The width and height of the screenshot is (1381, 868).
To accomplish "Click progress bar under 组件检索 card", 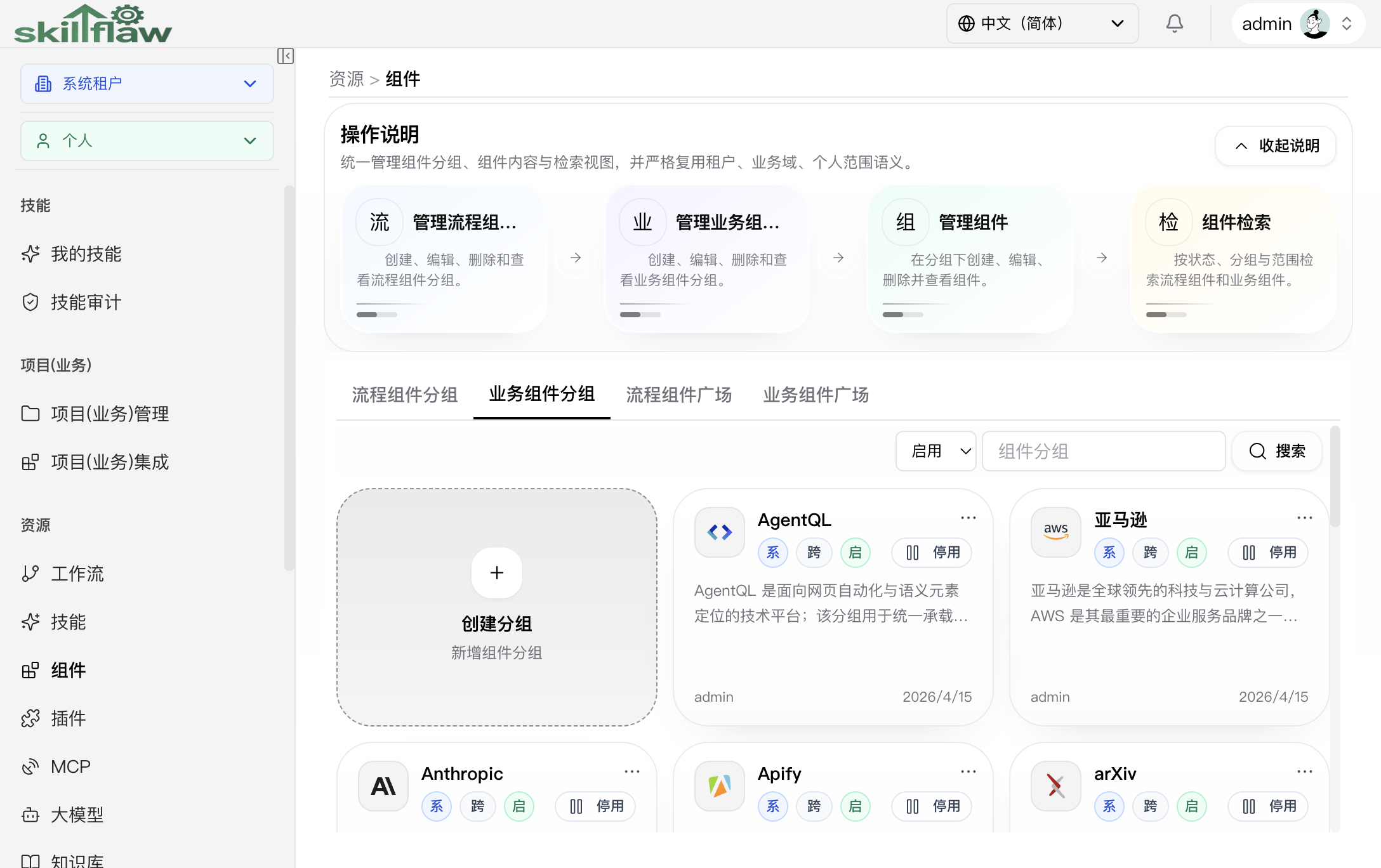I will click(x=1166, y=315).
